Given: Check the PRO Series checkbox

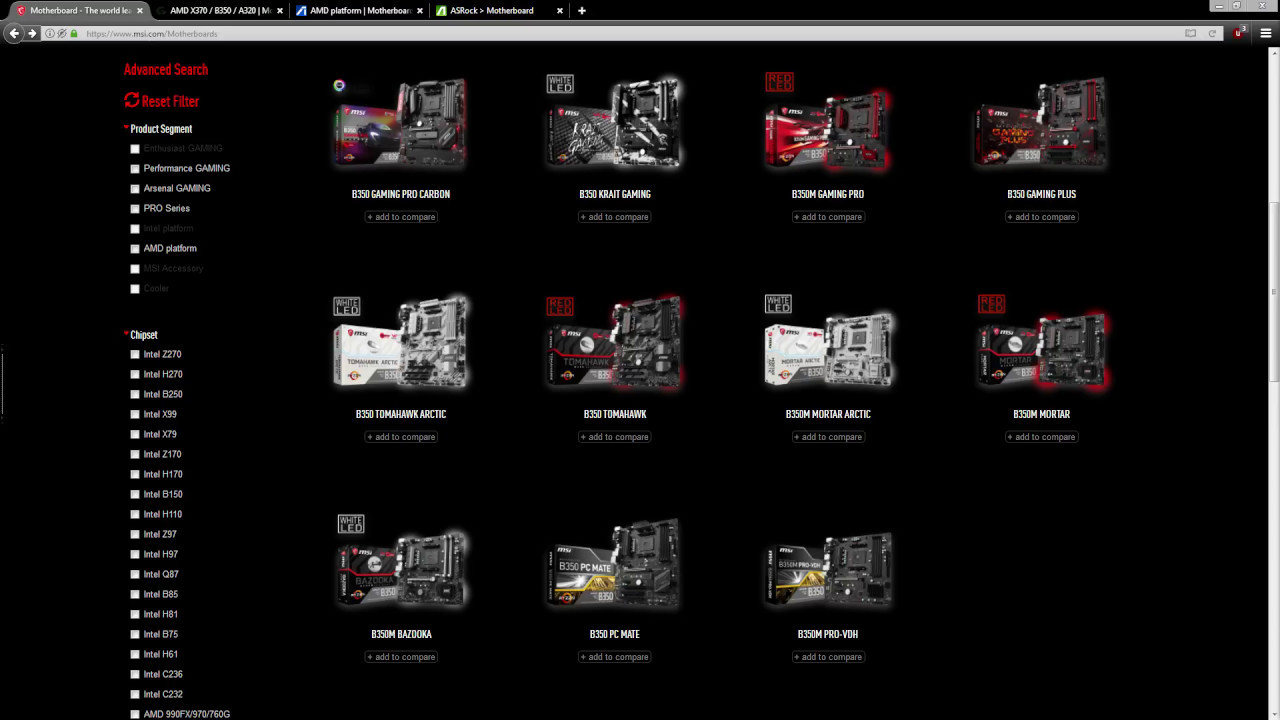Looking at the screenshot, I should pyautogui.click(x=135, y=209).
